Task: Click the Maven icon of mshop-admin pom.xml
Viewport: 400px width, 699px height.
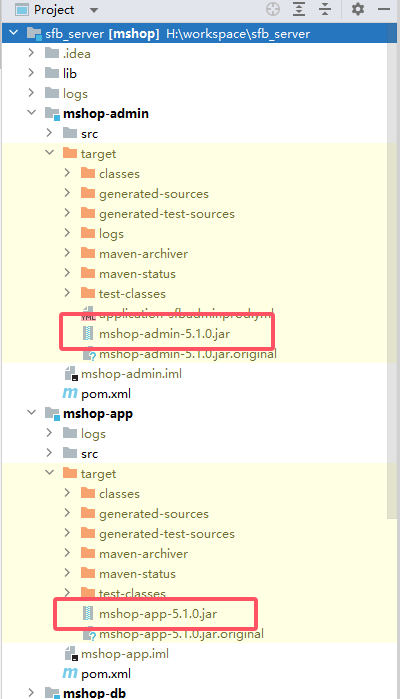Action: 70,393
